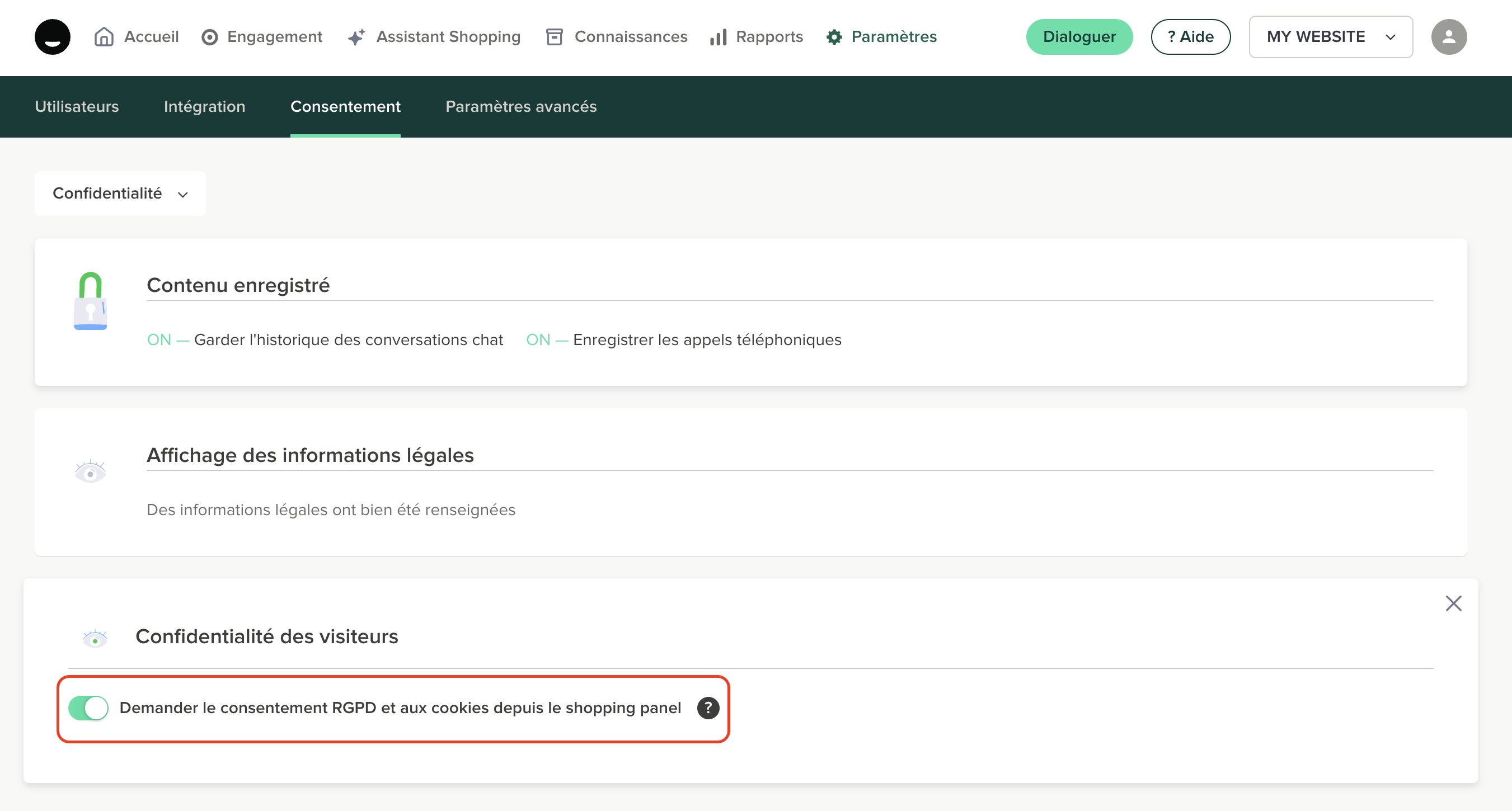Expand the Confidentialité dropdown

[120, 194]
